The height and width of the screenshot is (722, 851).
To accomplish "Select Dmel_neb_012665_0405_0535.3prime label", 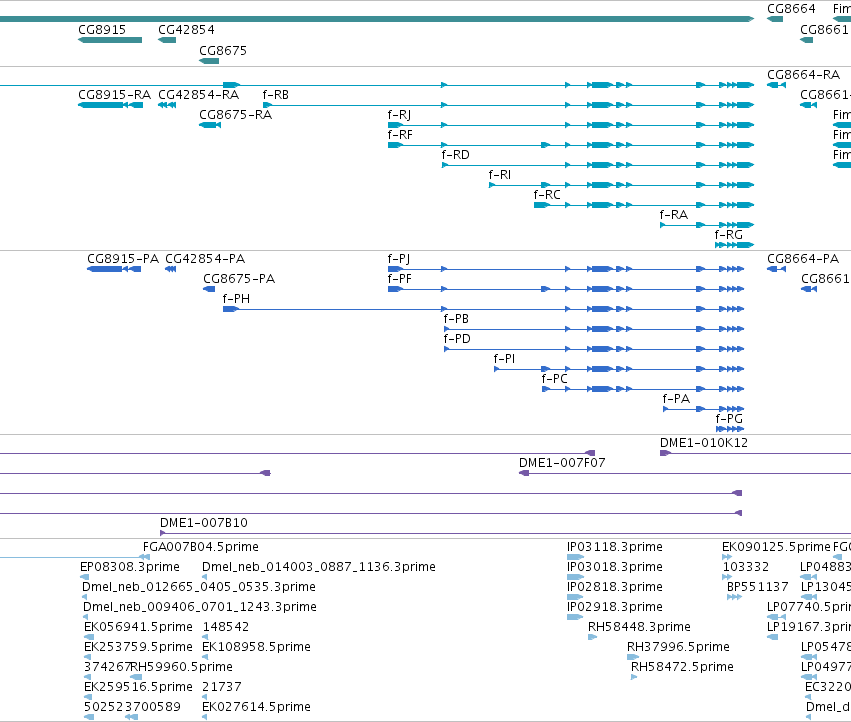I will tap(199, 587).
